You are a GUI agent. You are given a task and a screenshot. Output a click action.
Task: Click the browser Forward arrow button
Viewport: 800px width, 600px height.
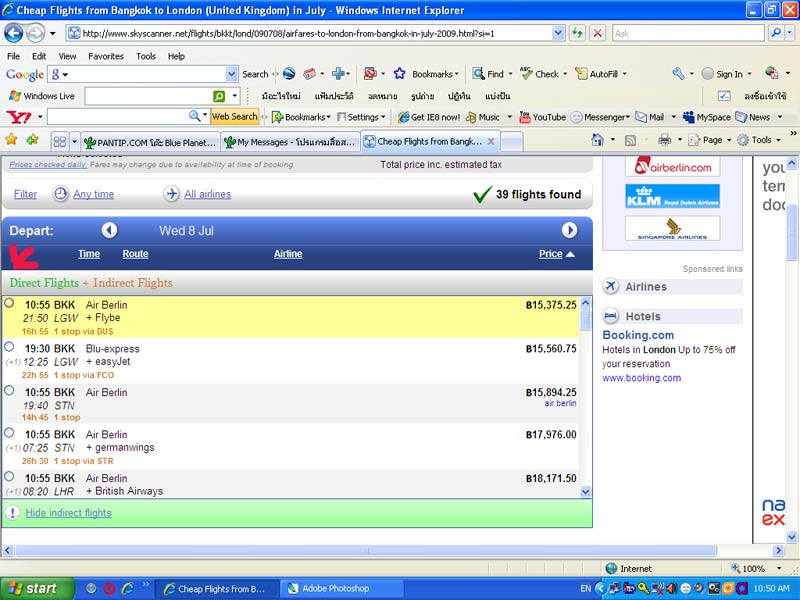tap(35, 34)
